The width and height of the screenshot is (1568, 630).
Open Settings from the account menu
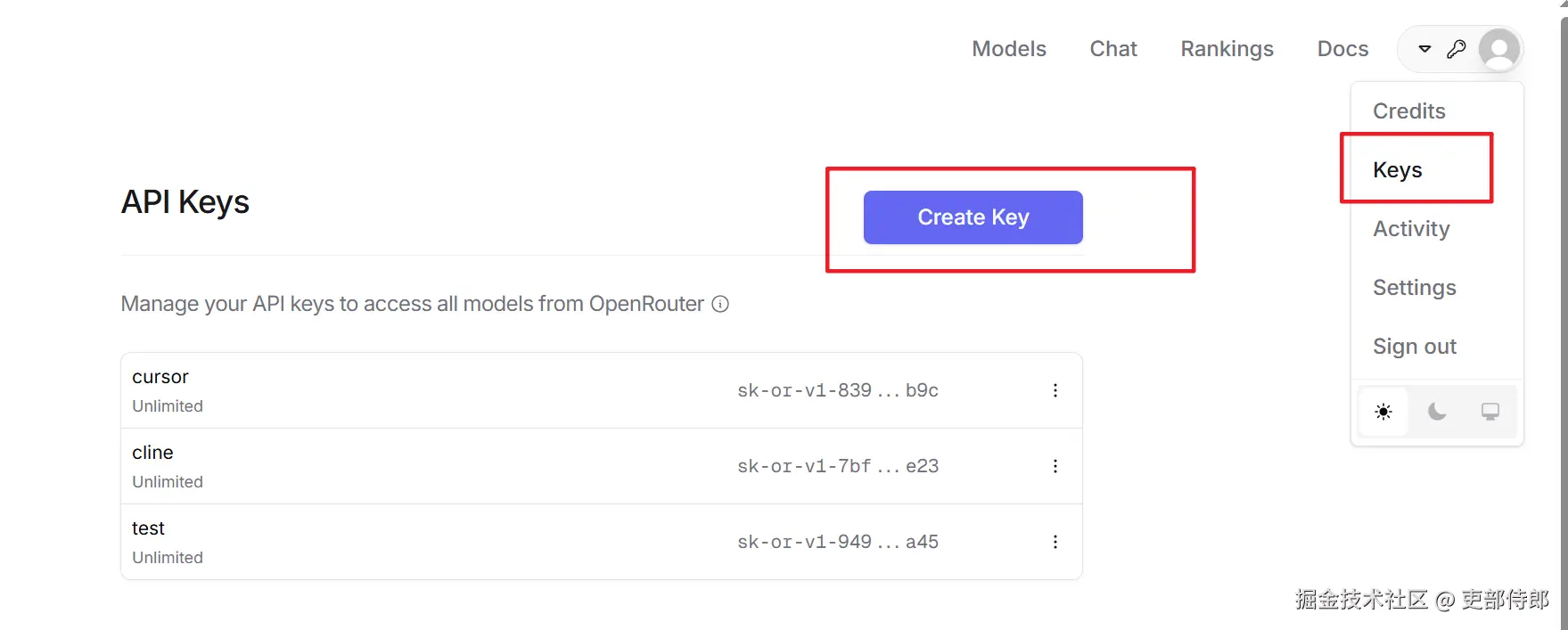point(1414,288)
